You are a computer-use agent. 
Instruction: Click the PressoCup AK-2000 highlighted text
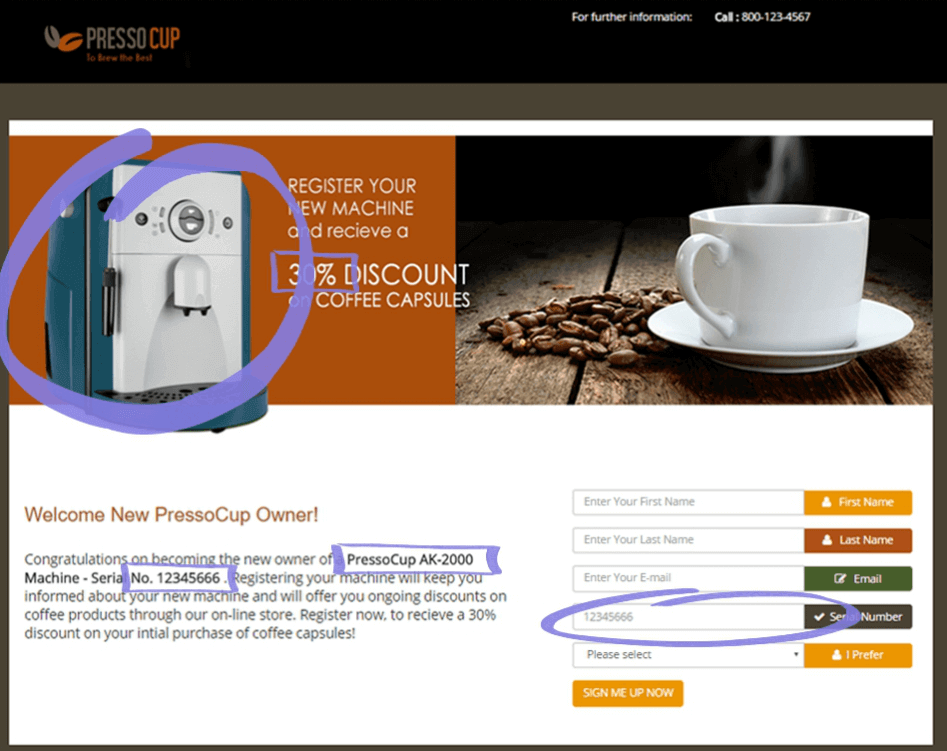409,559
